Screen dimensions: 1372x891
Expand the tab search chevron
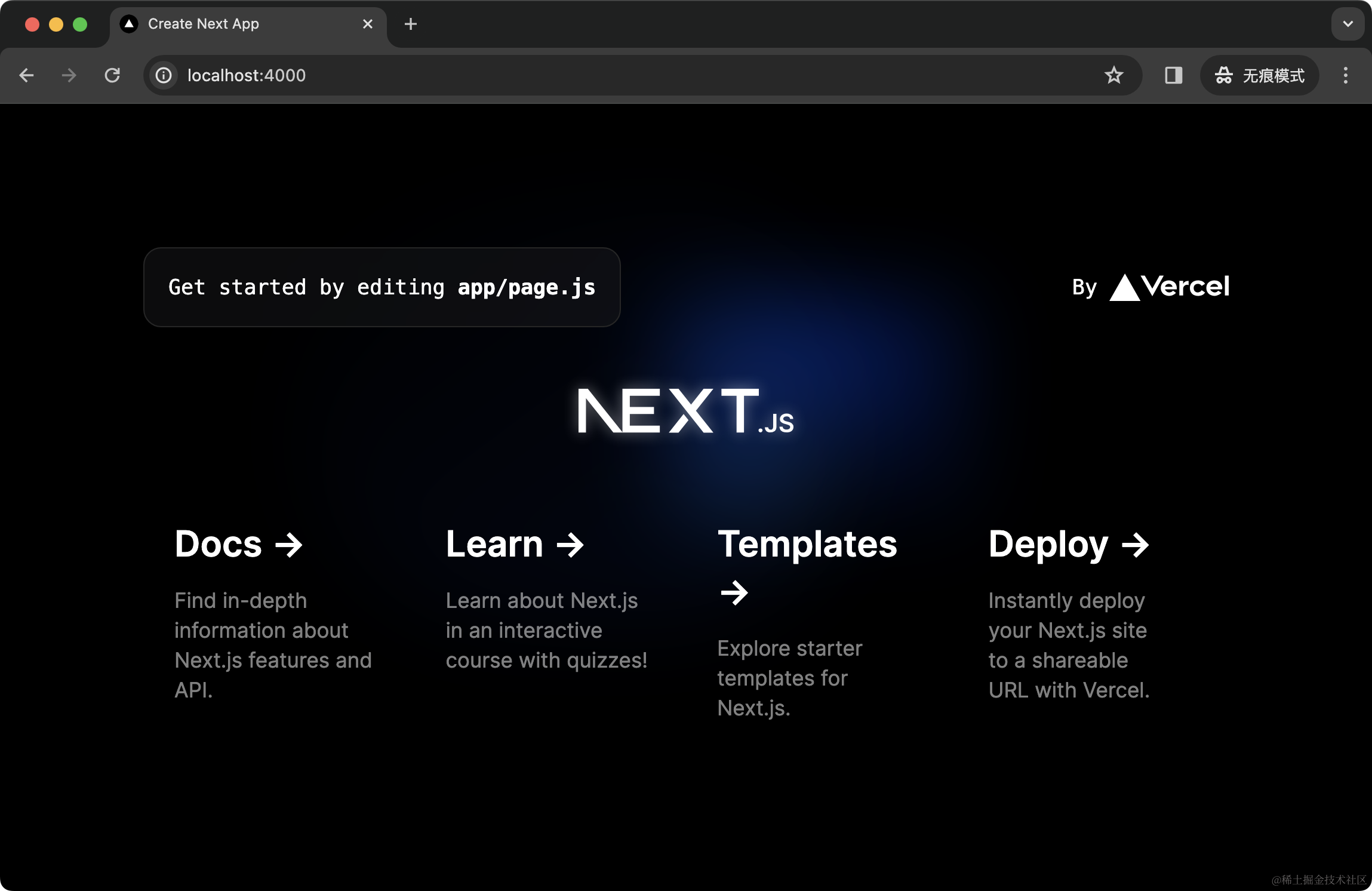1348,24
